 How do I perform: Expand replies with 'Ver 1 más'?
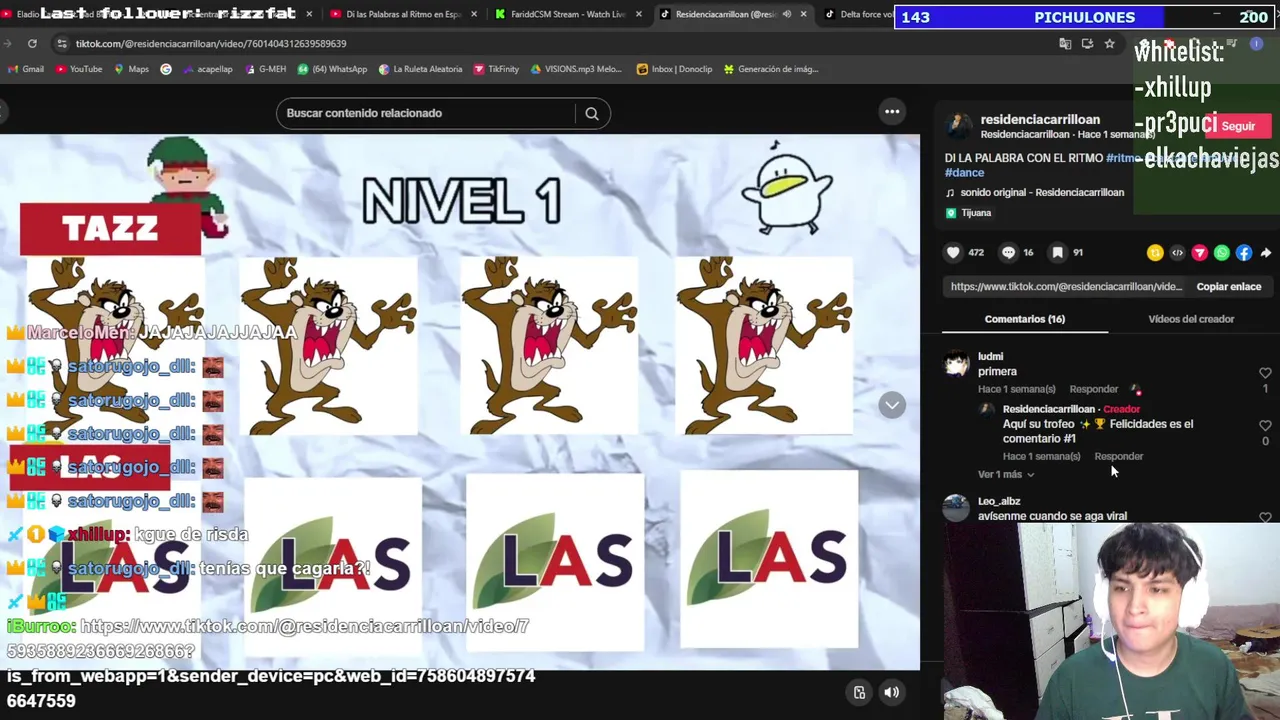click(1006, 474)
